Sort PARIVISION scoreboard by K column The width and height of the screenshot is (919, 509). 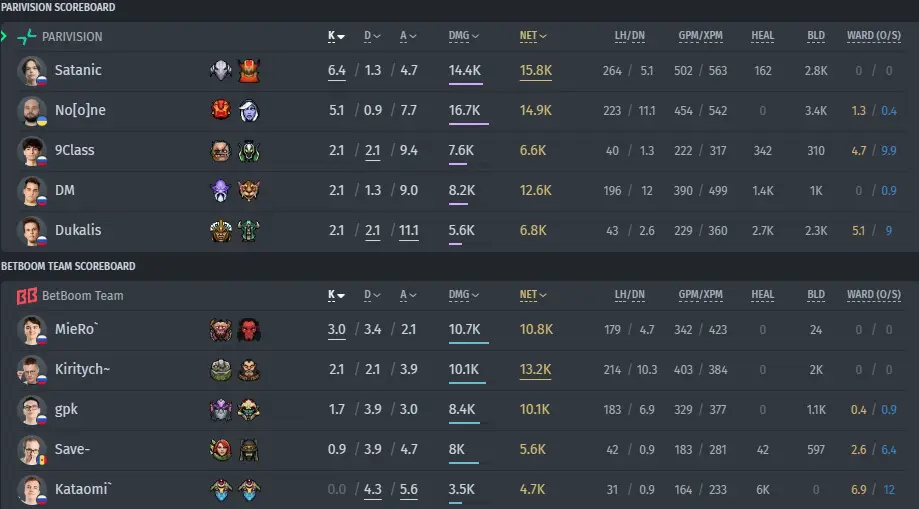(x=336, y=36)
